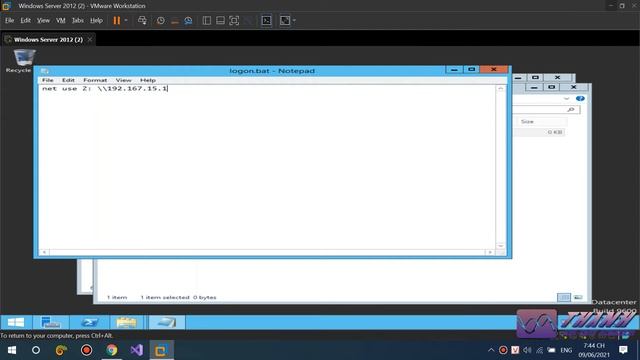This screenshot has height=360, width=640.
Task: Select the Windows Server 2012 (2) tab
Action: [48, 40]
